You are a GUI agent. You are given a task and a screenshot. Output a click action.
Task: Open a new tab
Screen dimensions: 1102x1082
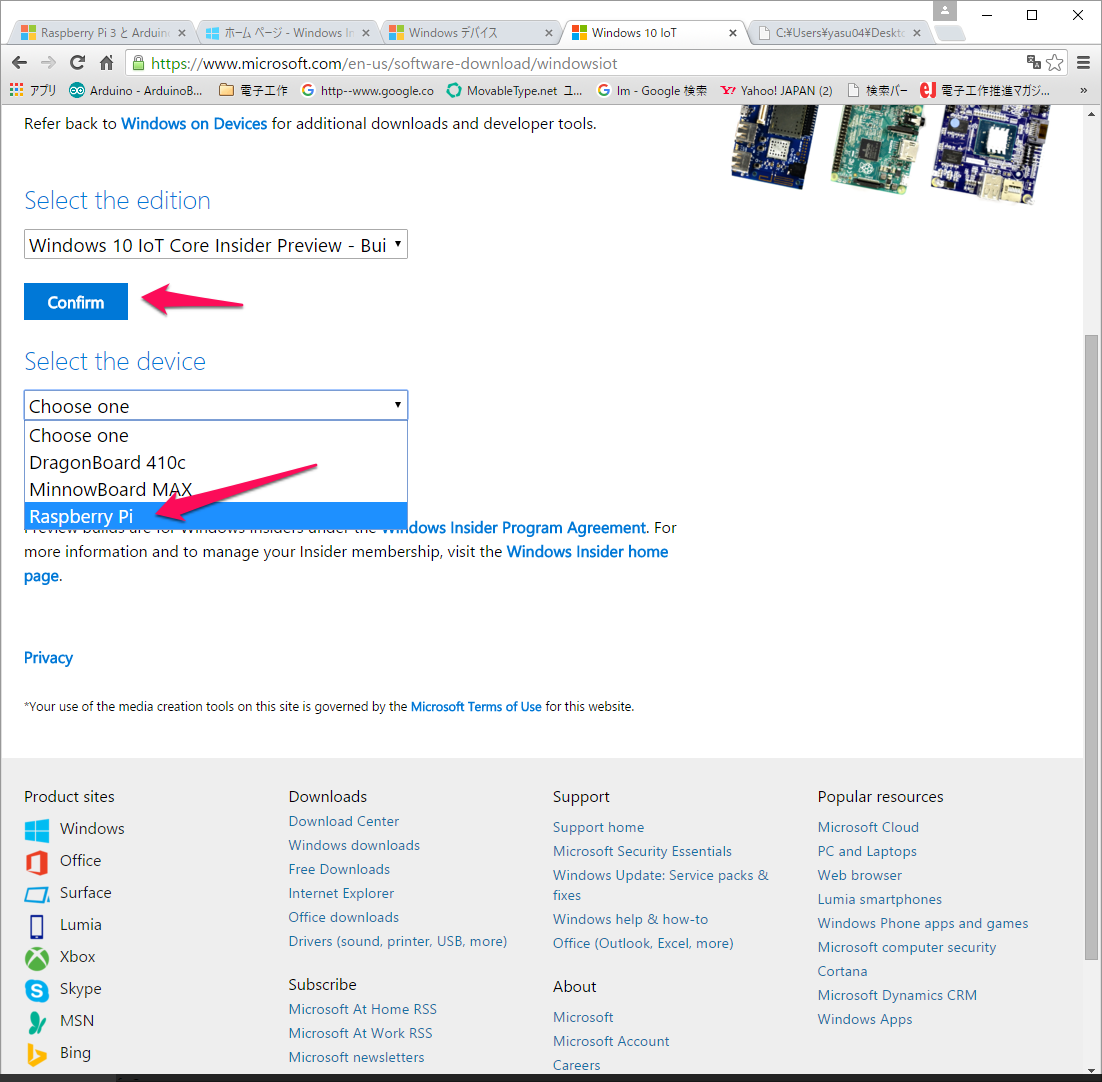950,33
